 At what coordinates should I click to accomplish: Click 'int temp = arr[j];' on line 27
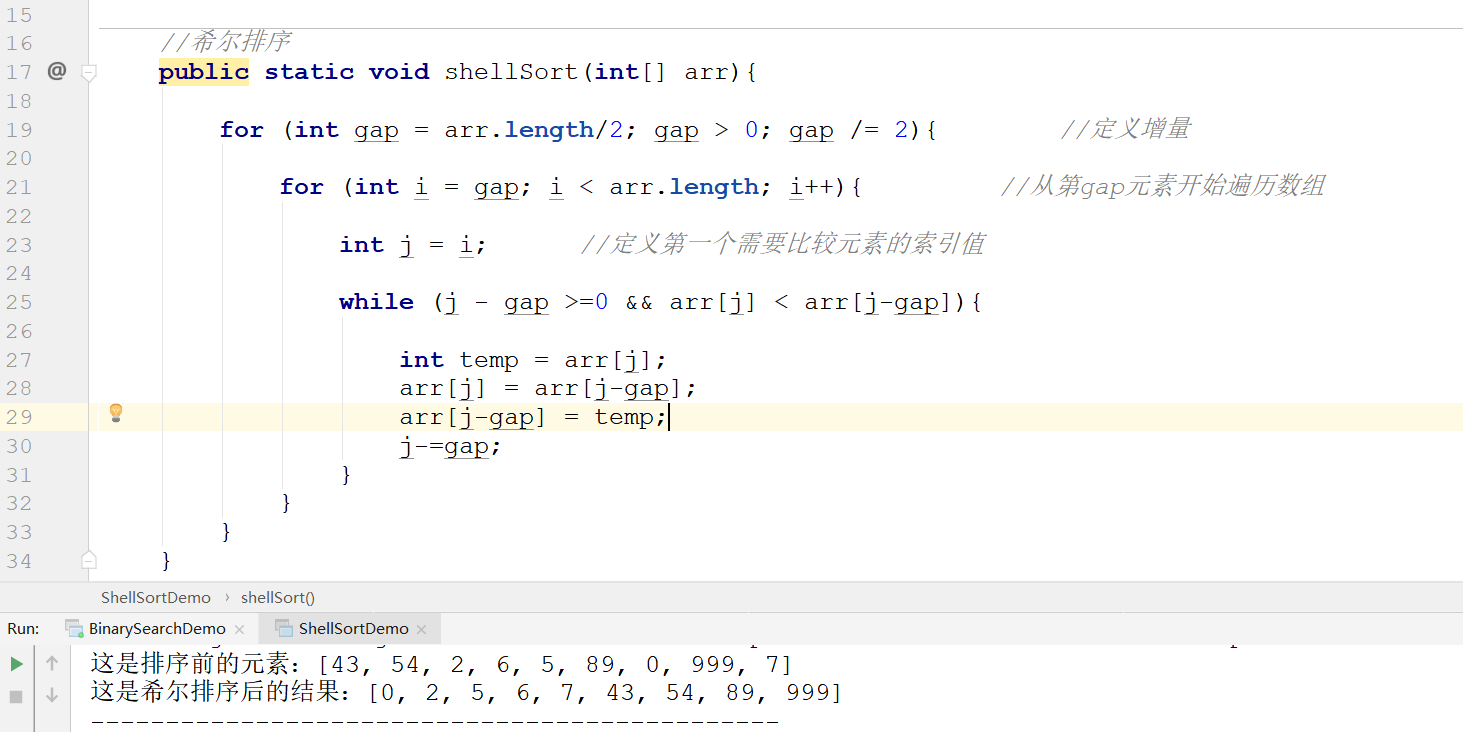[533, 360]
